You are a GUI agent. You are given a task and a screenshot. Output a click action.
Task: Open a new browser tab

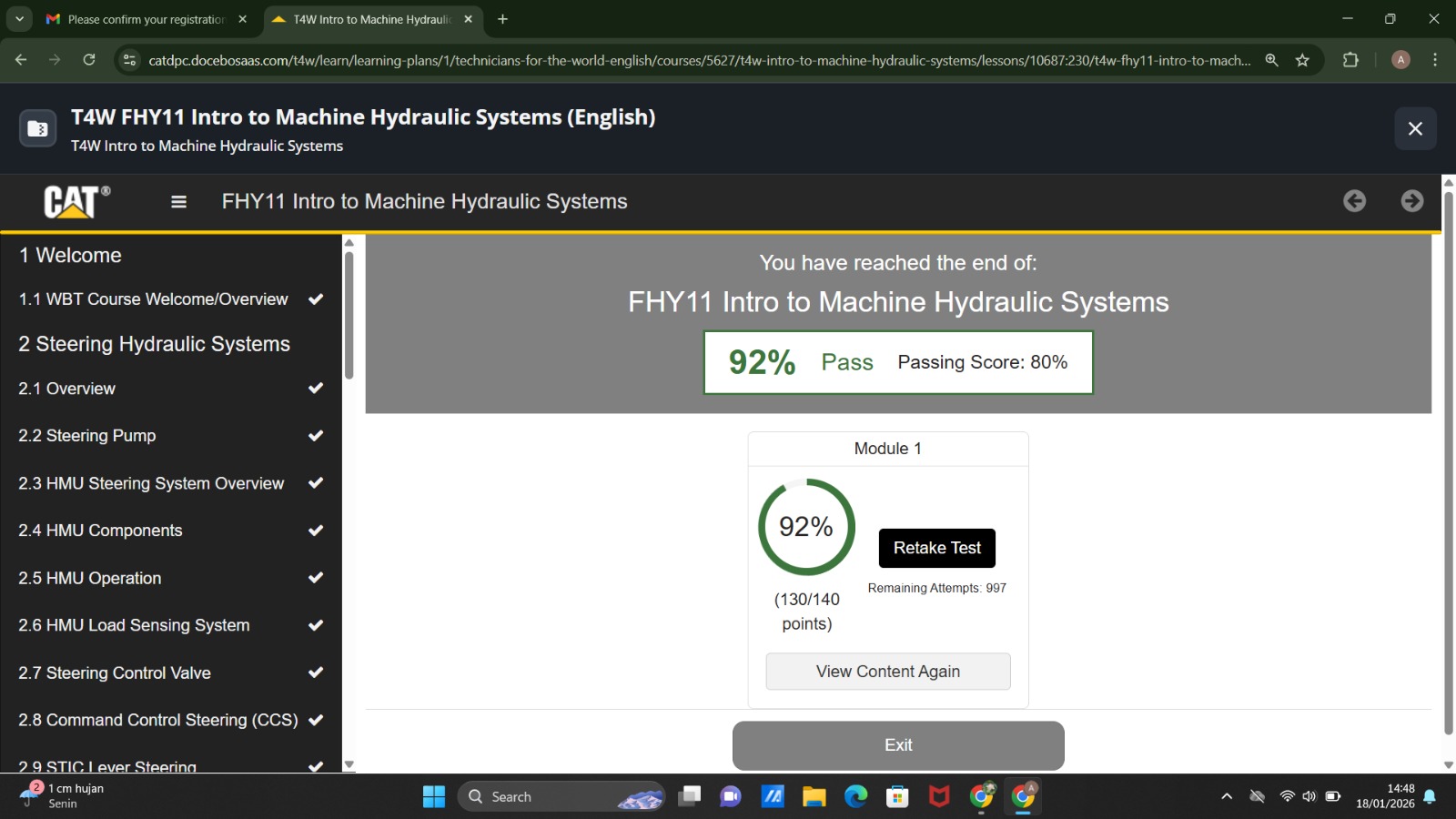tap(502, 19)
